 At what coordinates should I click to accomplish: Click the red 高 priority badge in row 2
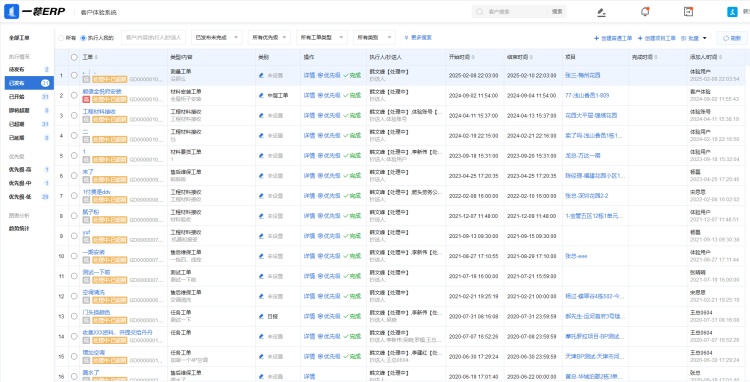86,99
